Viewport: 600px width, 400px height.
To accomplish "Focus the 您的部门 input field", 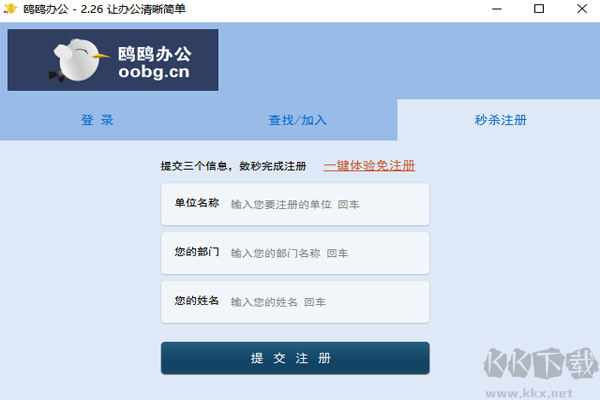I will [295, 253].
